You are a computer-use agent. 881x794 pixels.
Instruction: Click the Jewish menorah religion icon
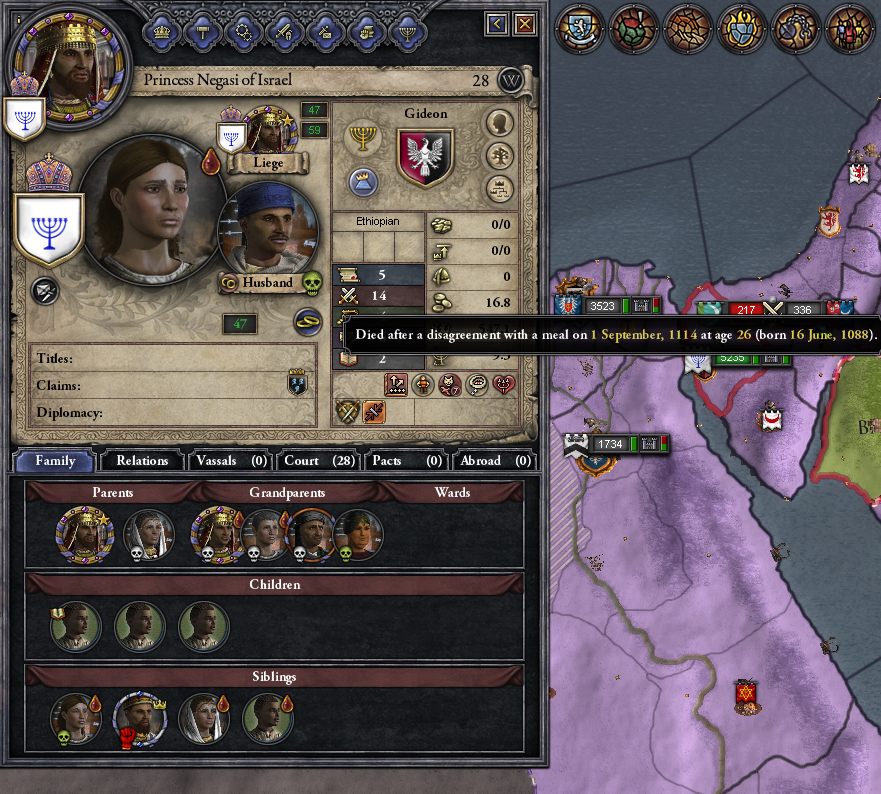point(363,138)
